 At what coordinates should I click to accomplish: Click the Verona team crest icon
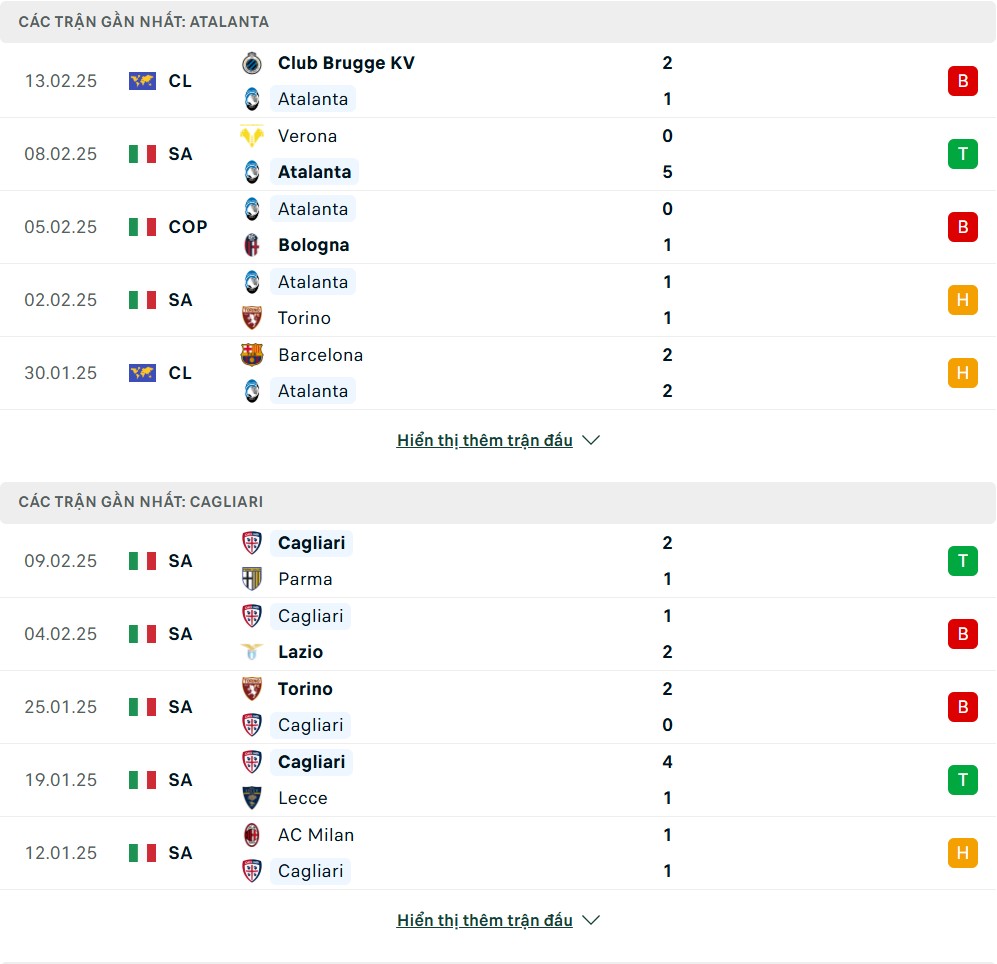pos(252,135)
